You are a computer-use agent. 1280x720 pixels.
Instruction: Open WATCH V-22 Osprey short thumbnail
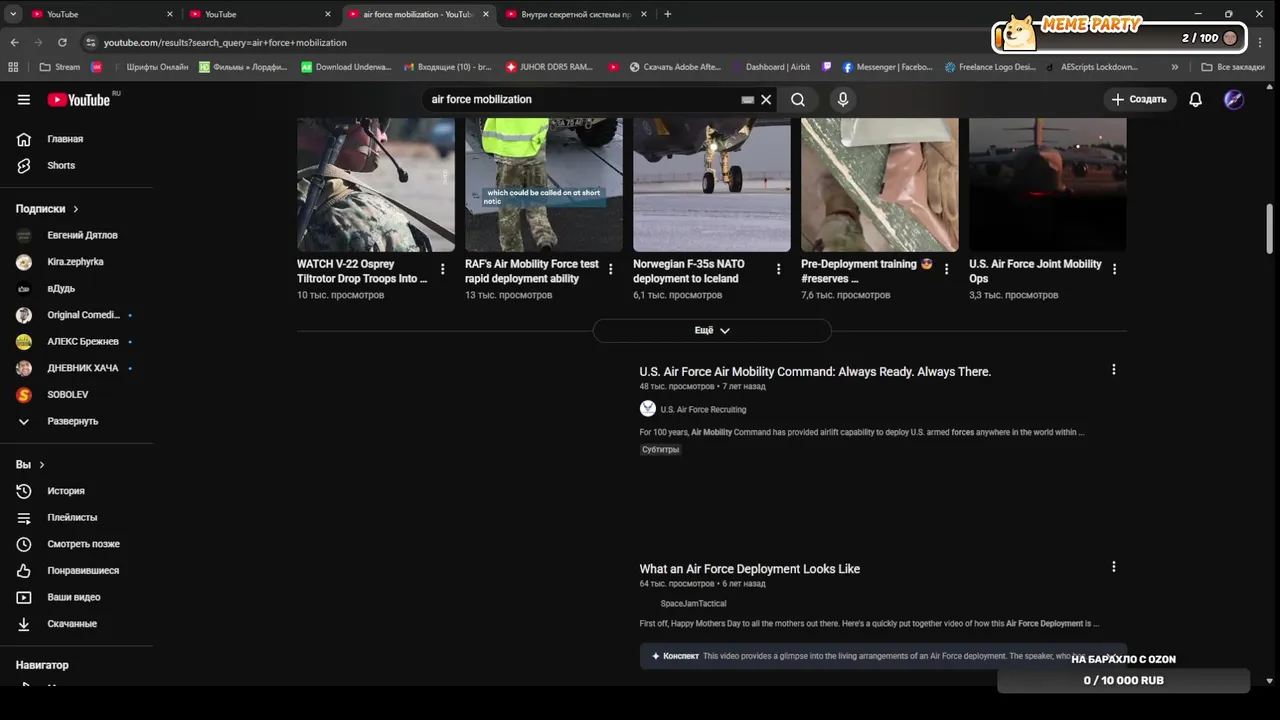click(x=376, y=185)
